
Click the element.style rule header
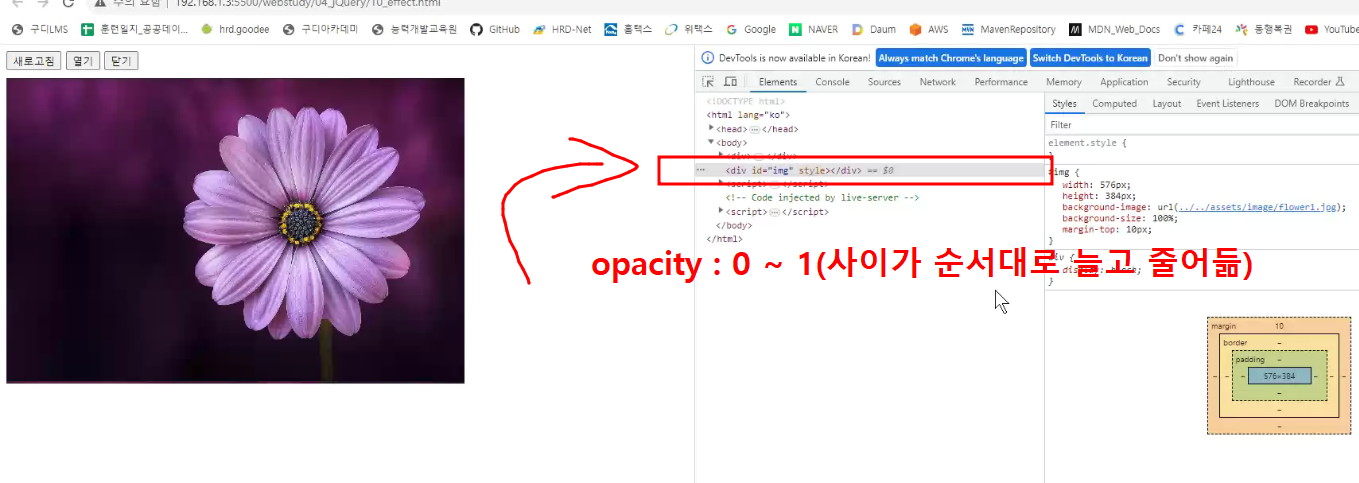[1087, 143]
